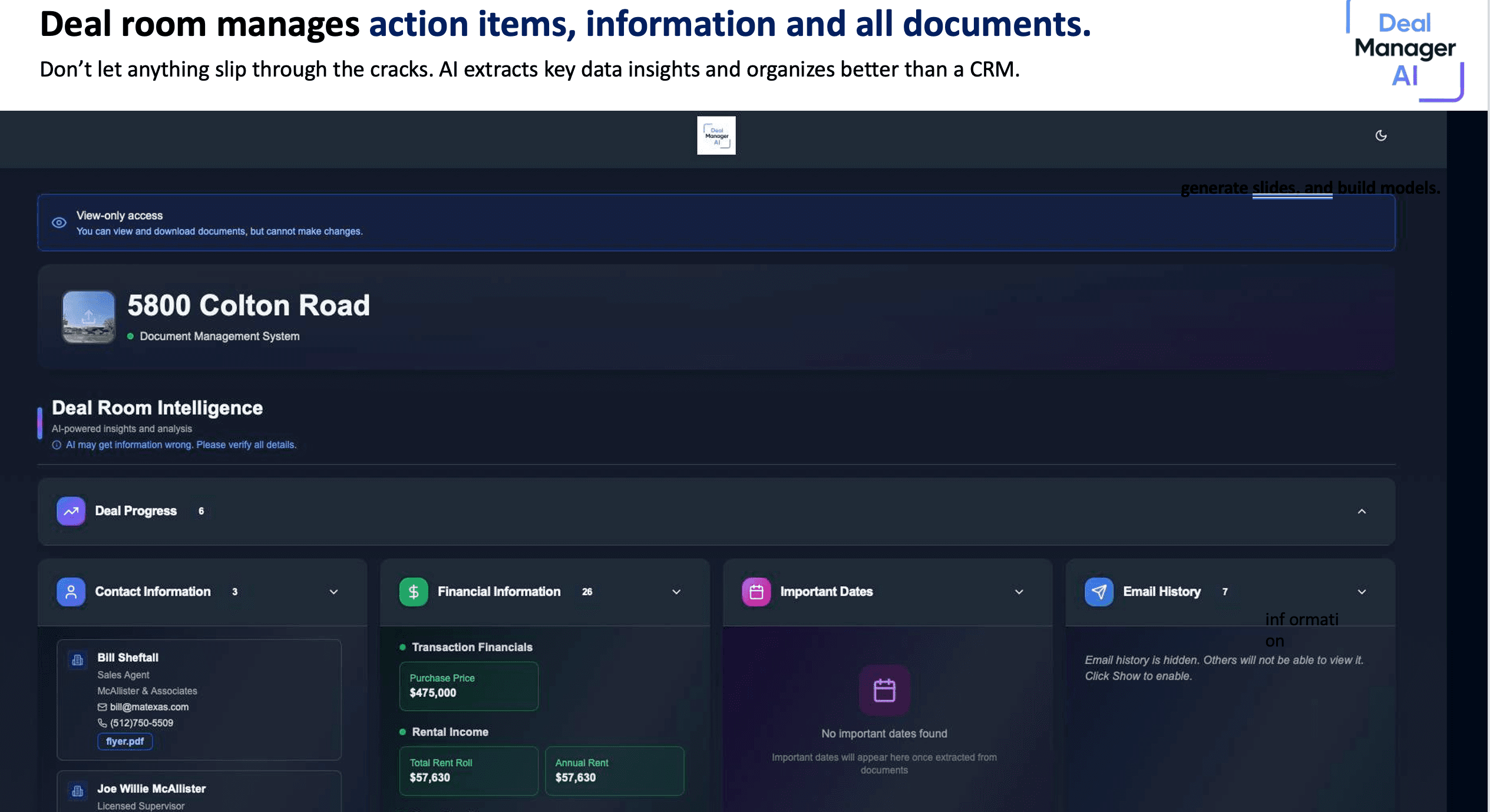Click the Licensed Supervisor role text
1490x812 pixels.
(x=141, y=806)
